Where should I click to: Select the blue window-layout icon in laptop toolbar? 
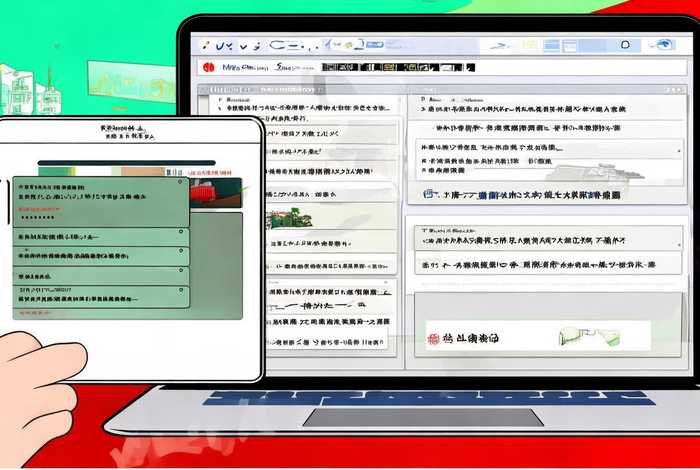570,45
